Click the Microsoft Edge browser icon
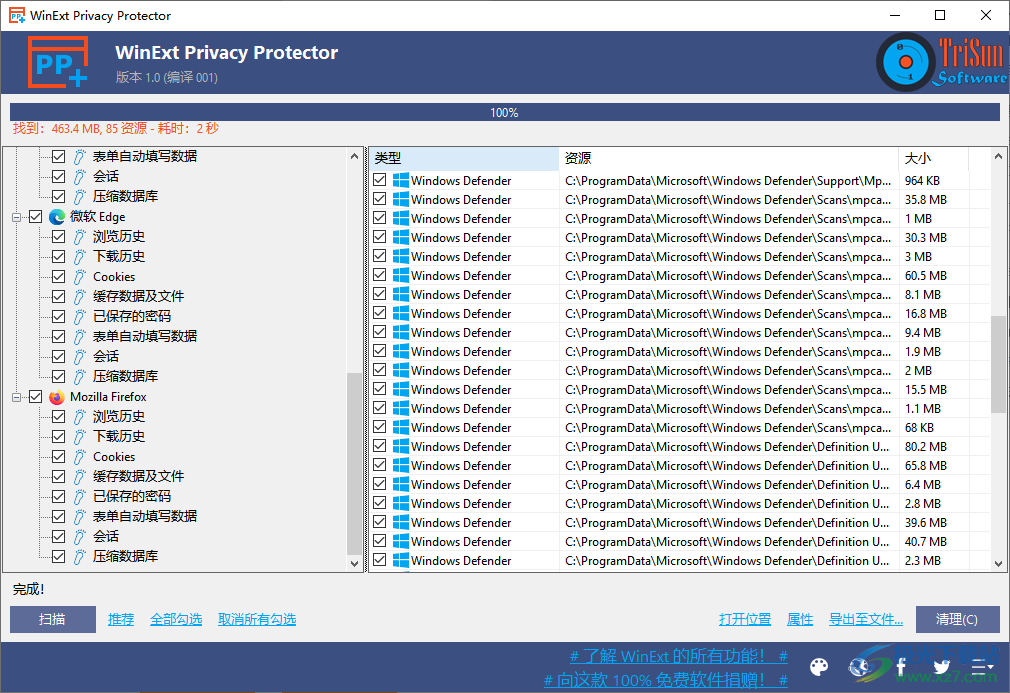 click(x=57, y=217)
